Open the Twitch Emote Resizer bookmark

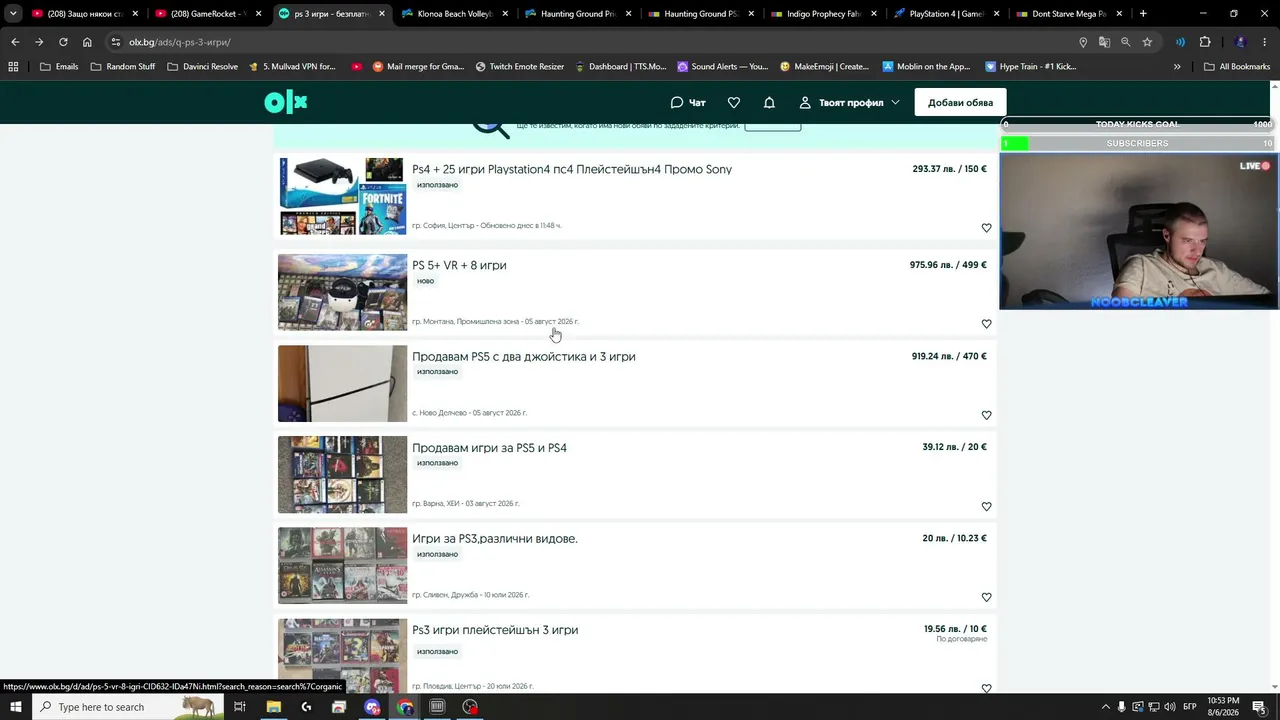click(520, 67)
